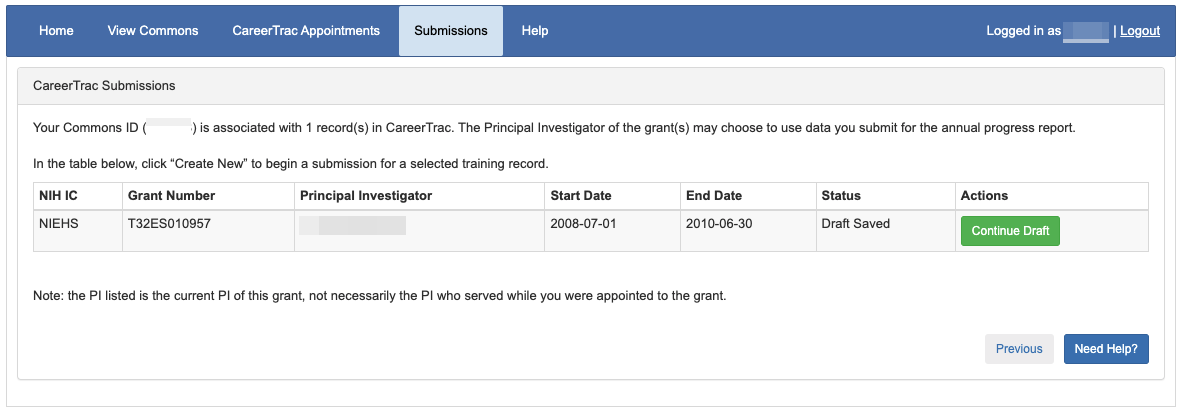Click the 2010-06-30 end date cell
The height and width of the screenshot is (416, 1183).
719,224
